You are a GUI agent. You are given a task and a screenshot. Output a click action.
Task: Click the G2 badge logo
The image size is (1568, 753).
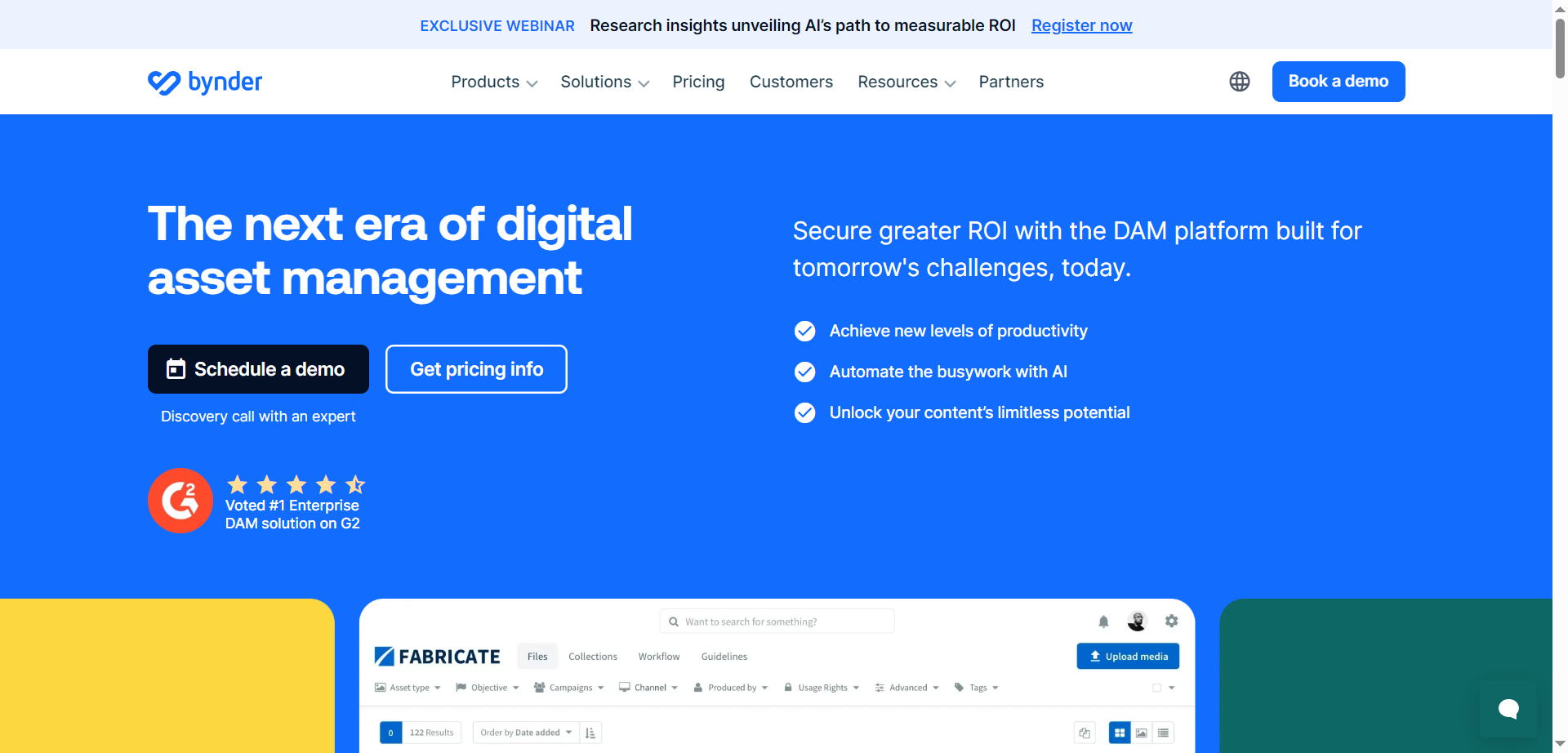click(x=180, y=501)
